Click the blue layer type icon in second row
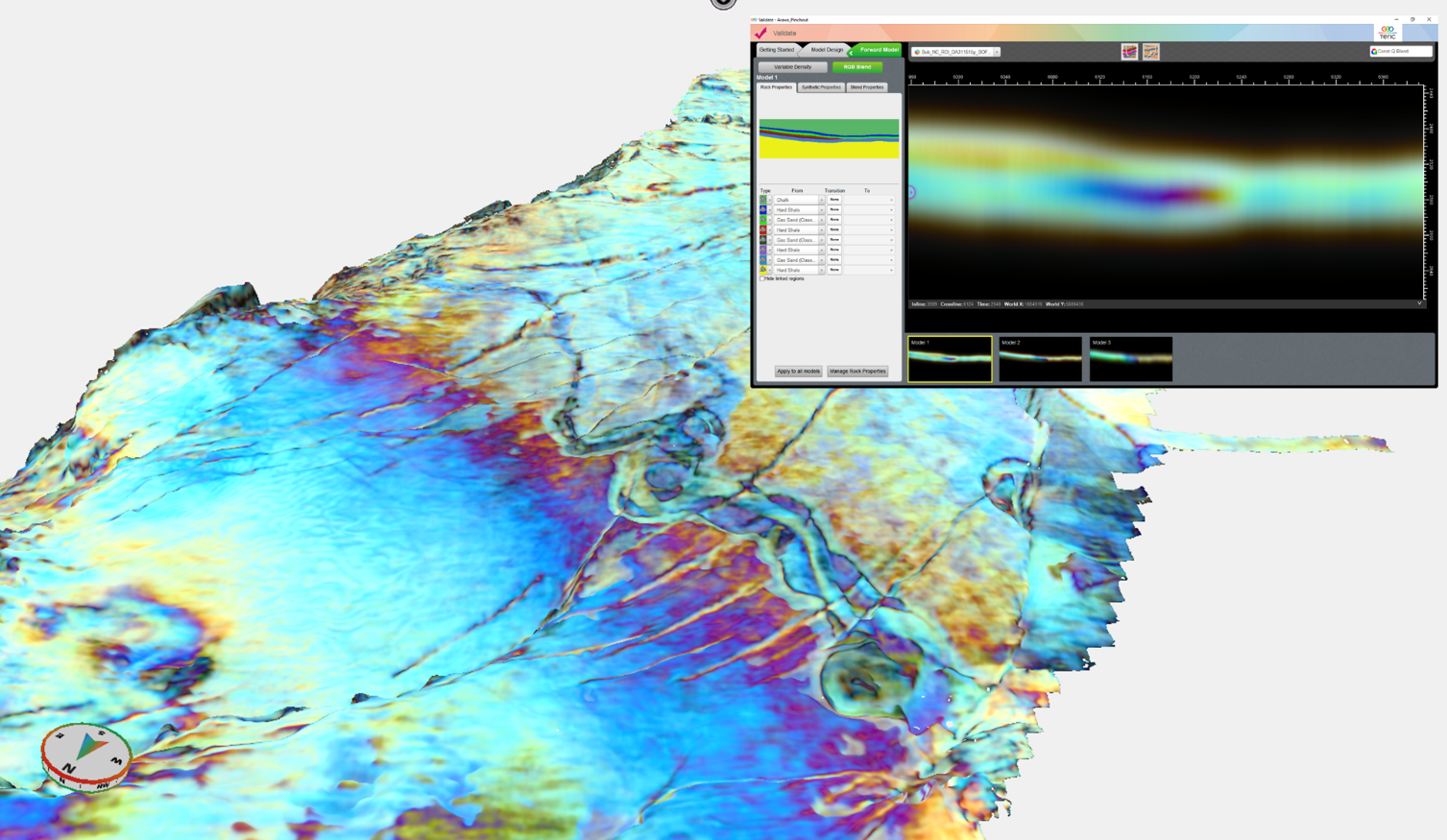This screenshot has width=1447, height=840. pyautogui.click(x=763, y=209)
